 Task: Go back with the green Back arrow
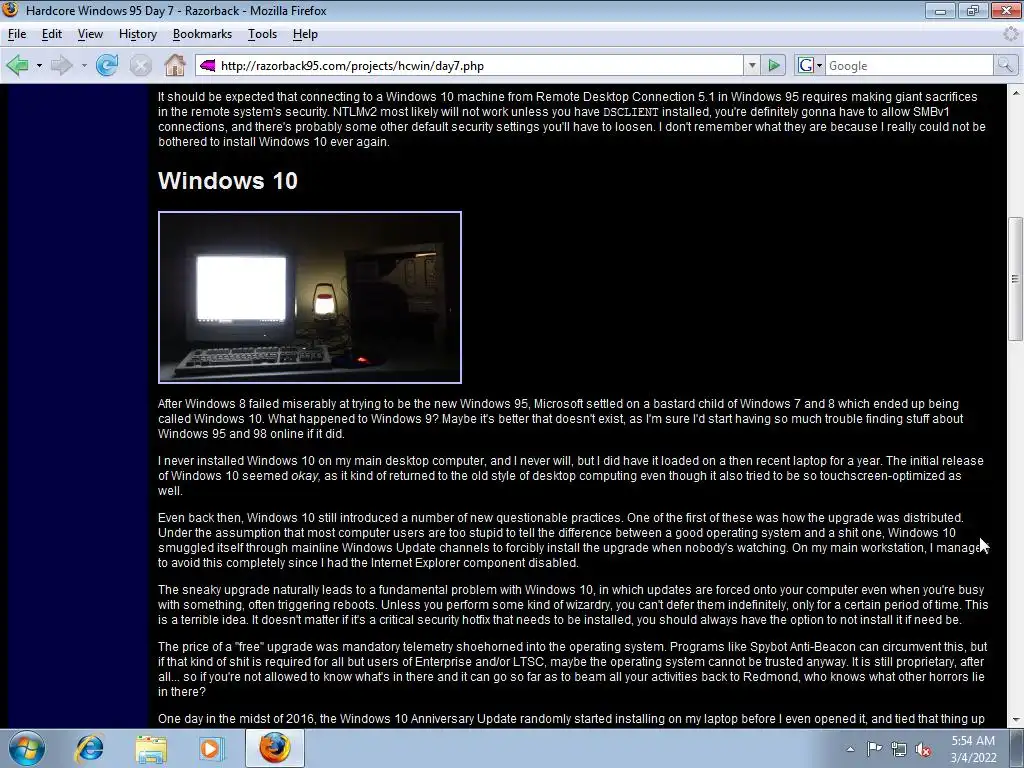tap(18, 65)
